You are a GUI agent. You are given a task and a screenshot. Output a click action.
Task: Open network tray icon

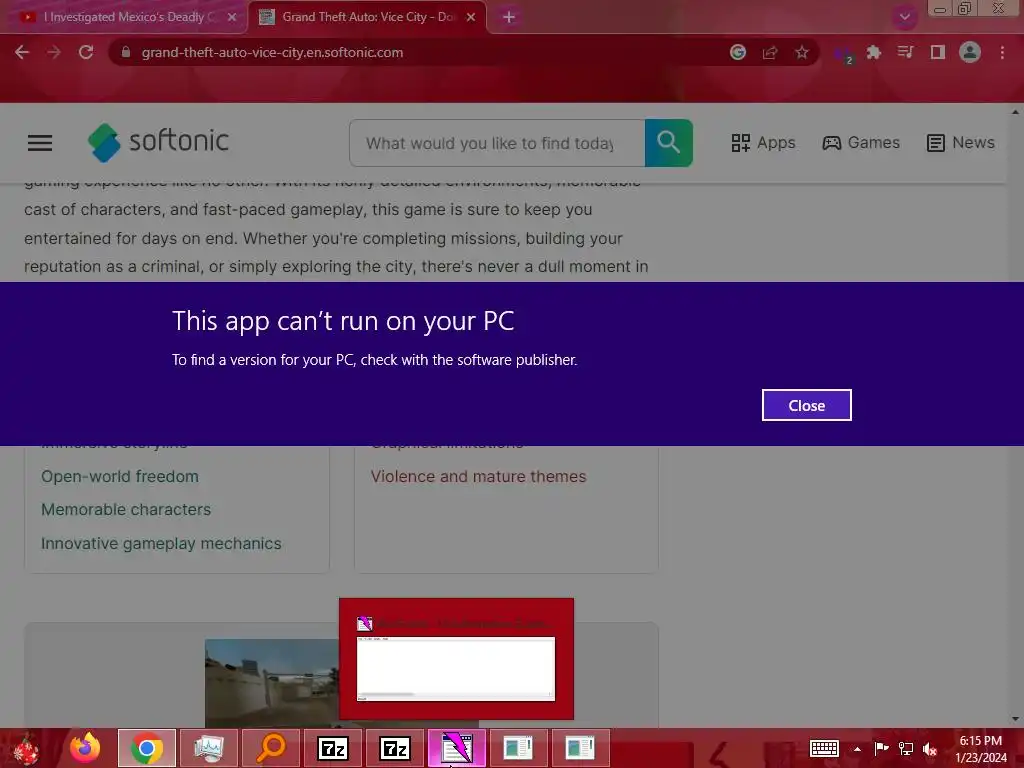click(906, 748)
